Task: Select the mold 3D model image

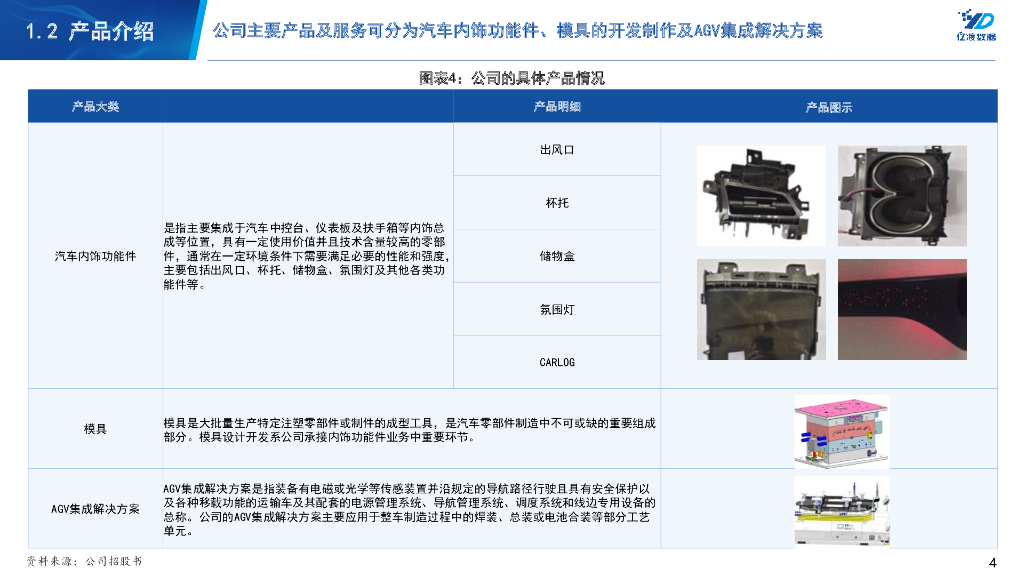Action: tap(842, 432)
